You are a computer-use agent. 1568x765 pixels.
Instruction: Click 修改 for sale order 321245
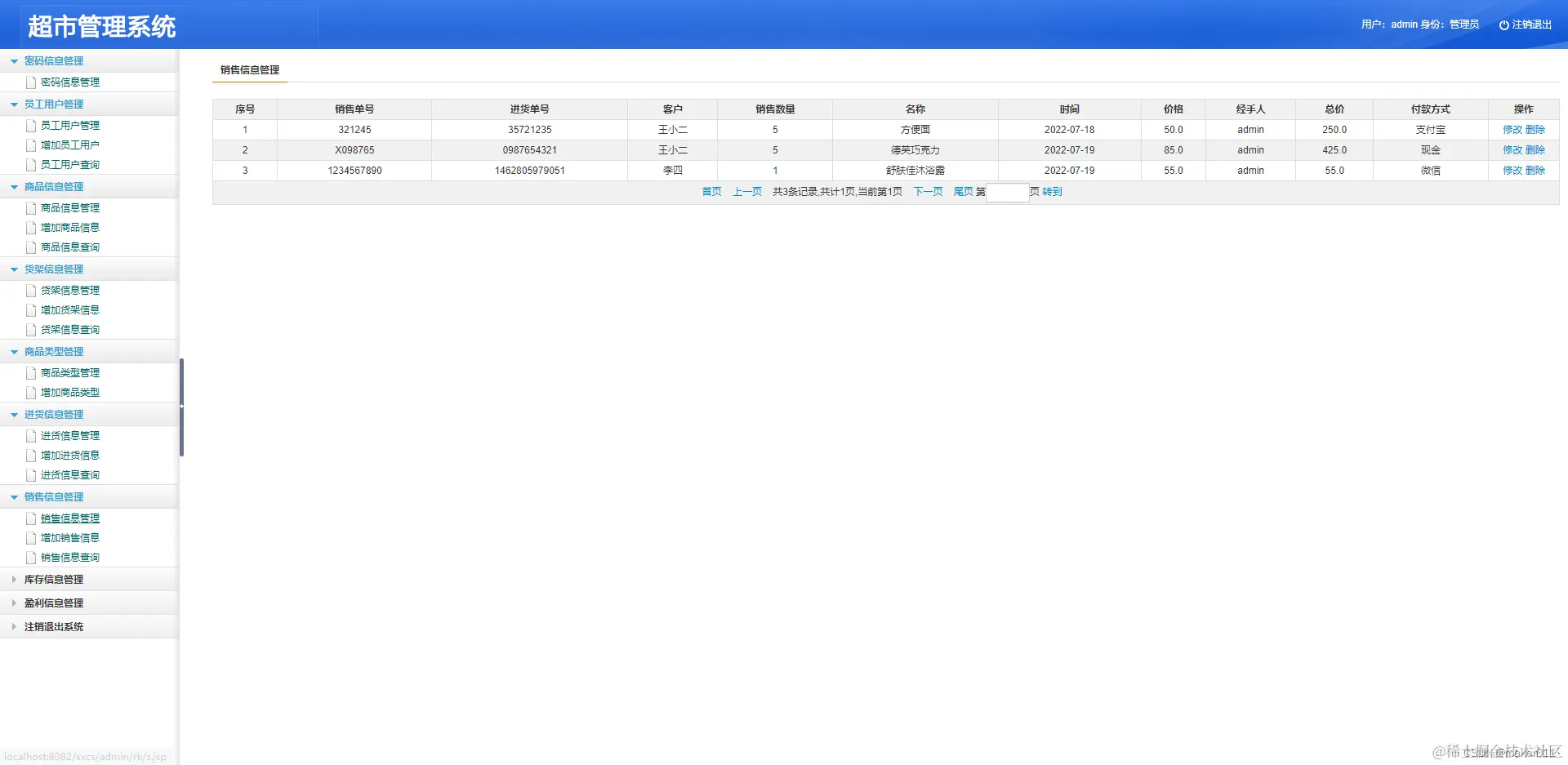(x=1512, y=130)
